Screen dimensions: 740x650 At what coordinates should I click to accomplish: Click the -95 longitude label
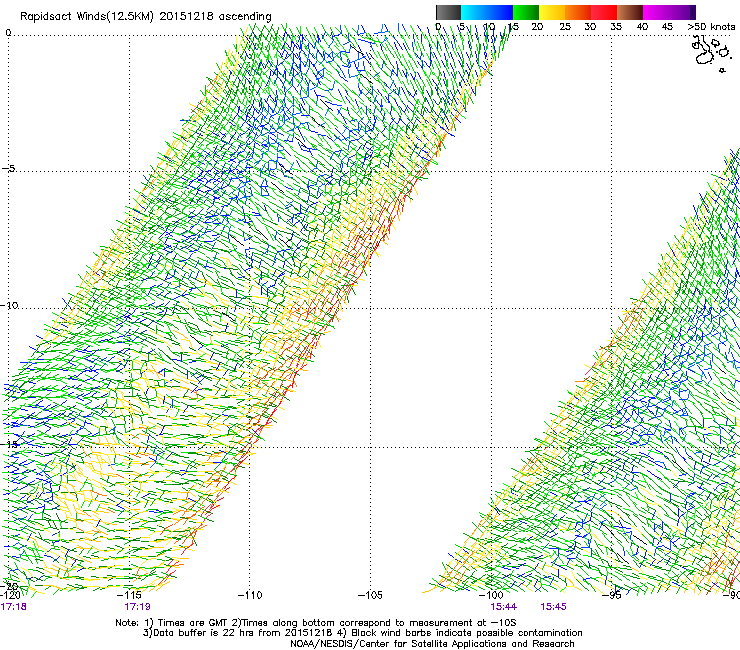[612, 595]
